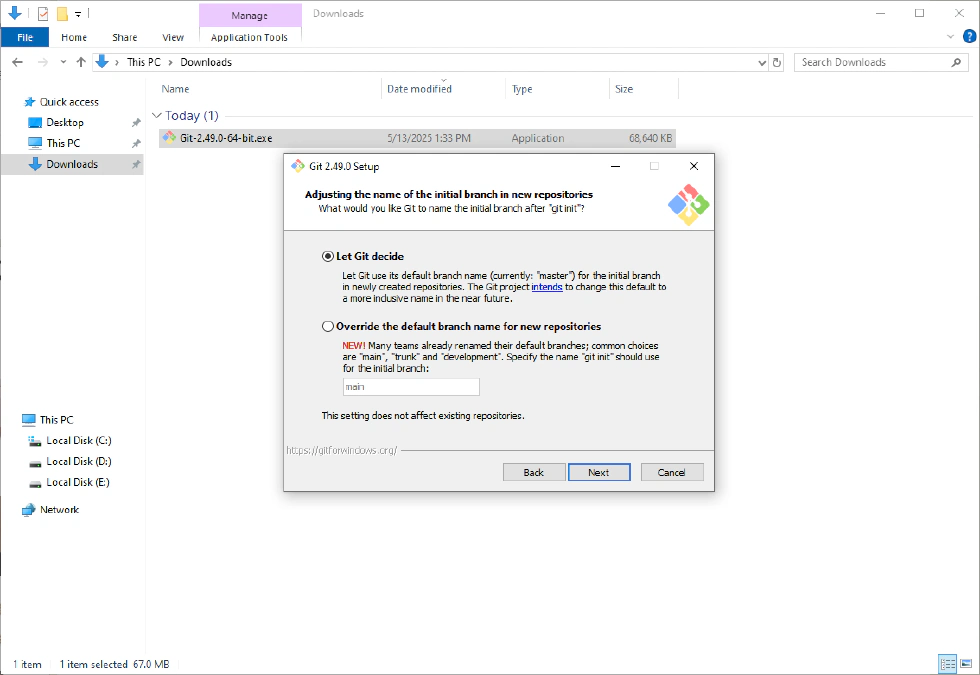The image size is (980, 675).
Task: Collapse the Today group in file list
Action: [x=157, y=116]
